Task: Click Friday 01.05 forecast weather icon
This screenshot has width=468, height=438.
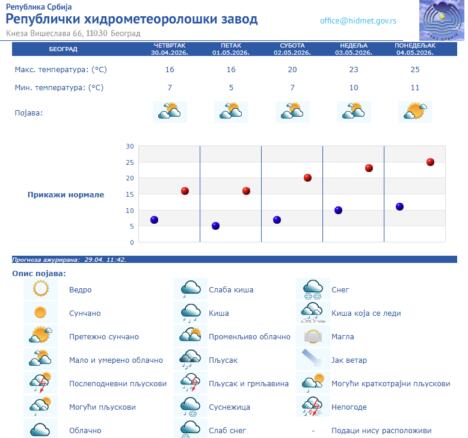Action: pyautogui.click(x=231, y=111)
